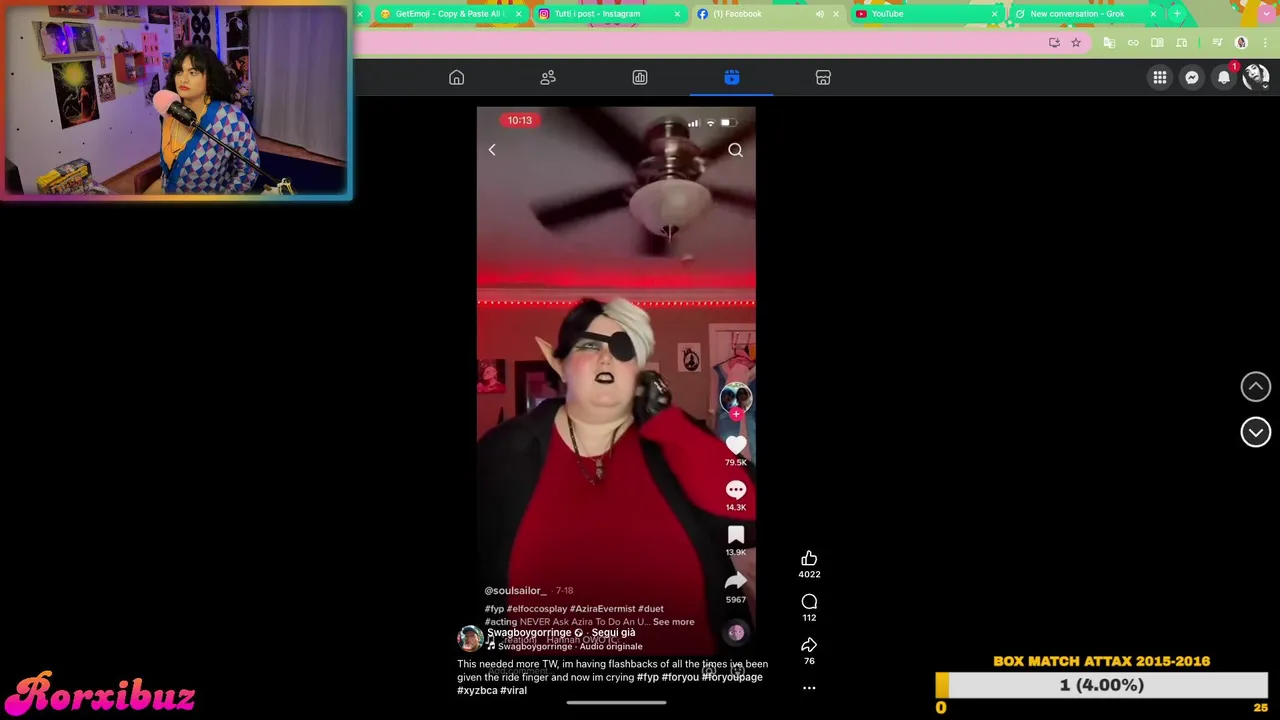The height and width of the screenshot is (720, 1280).
Task: Open Facebook Home from navigation bar
Action: pyautogui.click(x=456, y=78)
